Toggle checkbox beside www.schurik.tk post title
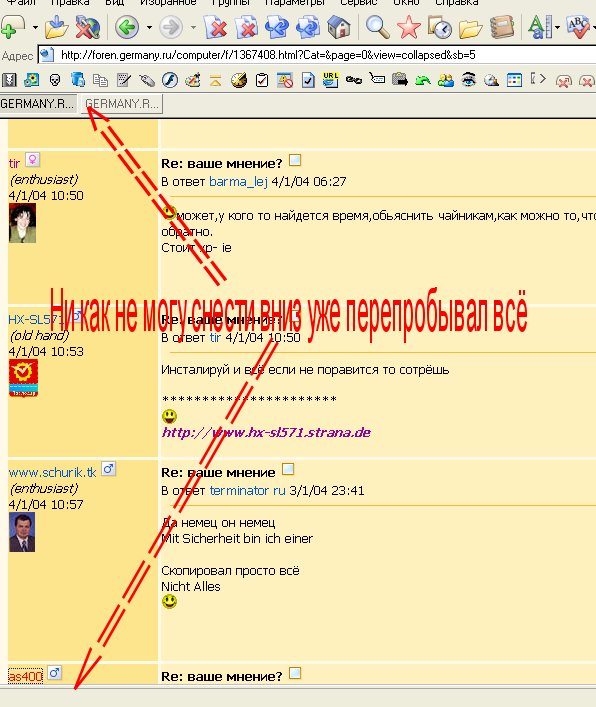 (288, 469)
